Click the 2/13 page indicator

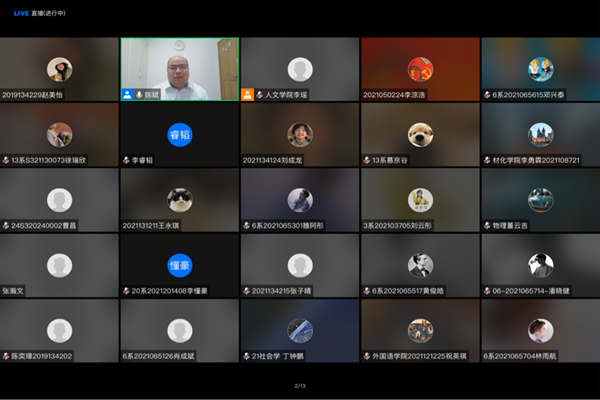[299, 385]
